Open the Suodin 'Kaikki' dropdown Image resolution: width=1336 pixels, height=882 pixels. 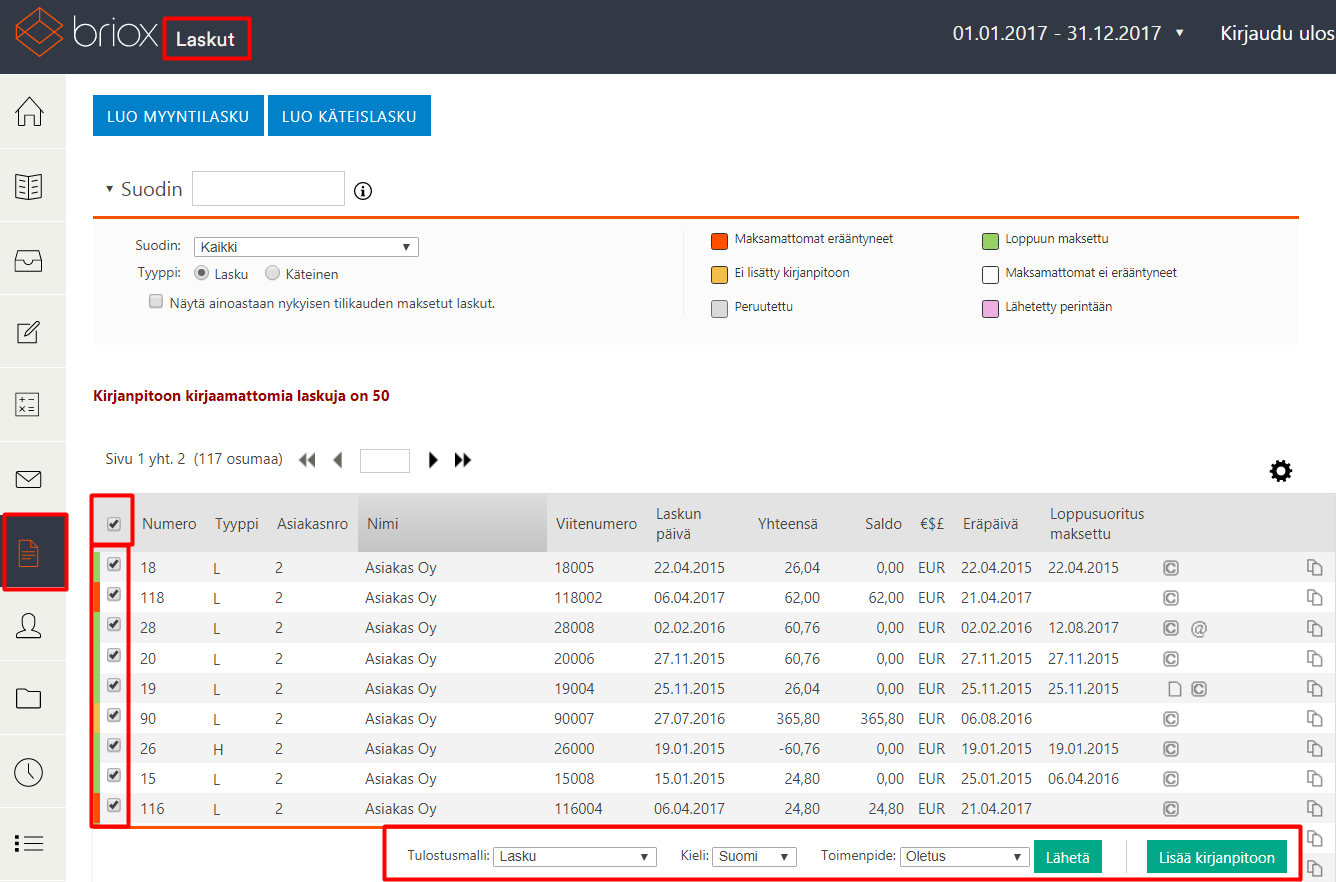click(x=306, y=247)
